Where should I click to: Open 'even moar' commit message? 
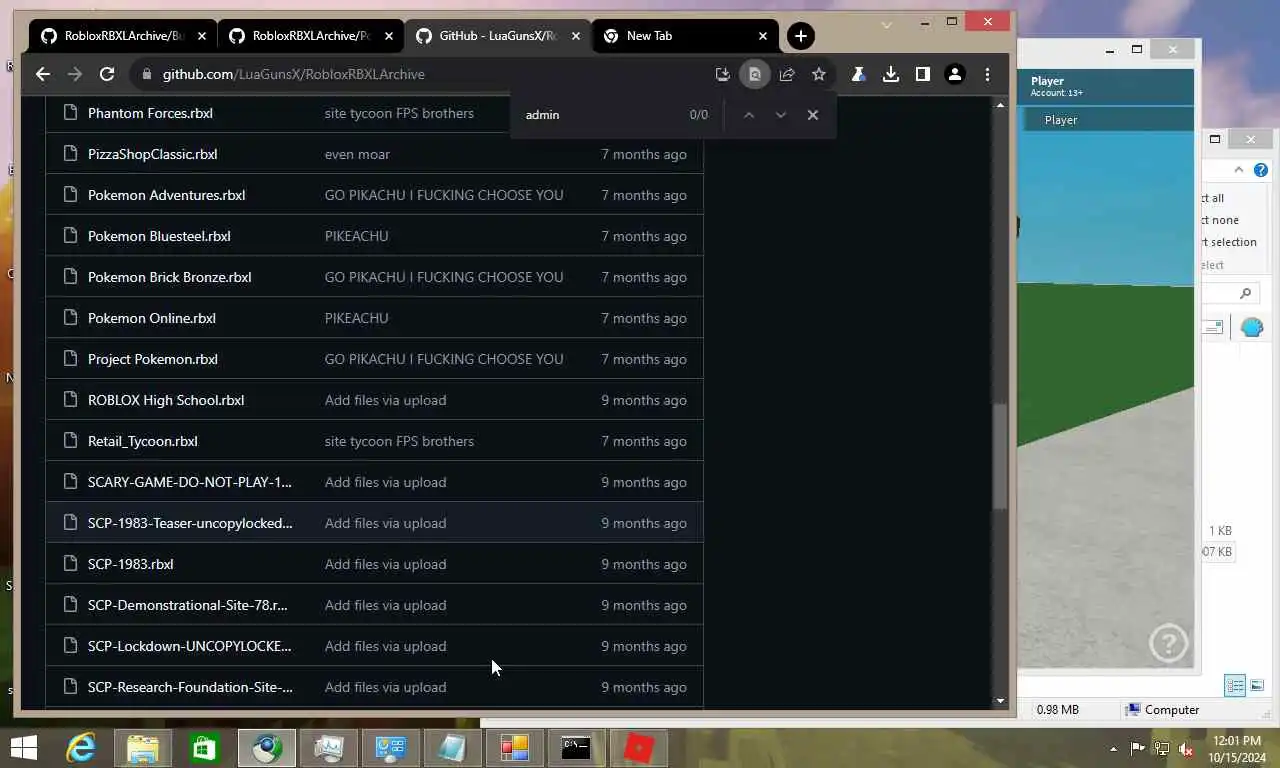[x=357, y=154]
